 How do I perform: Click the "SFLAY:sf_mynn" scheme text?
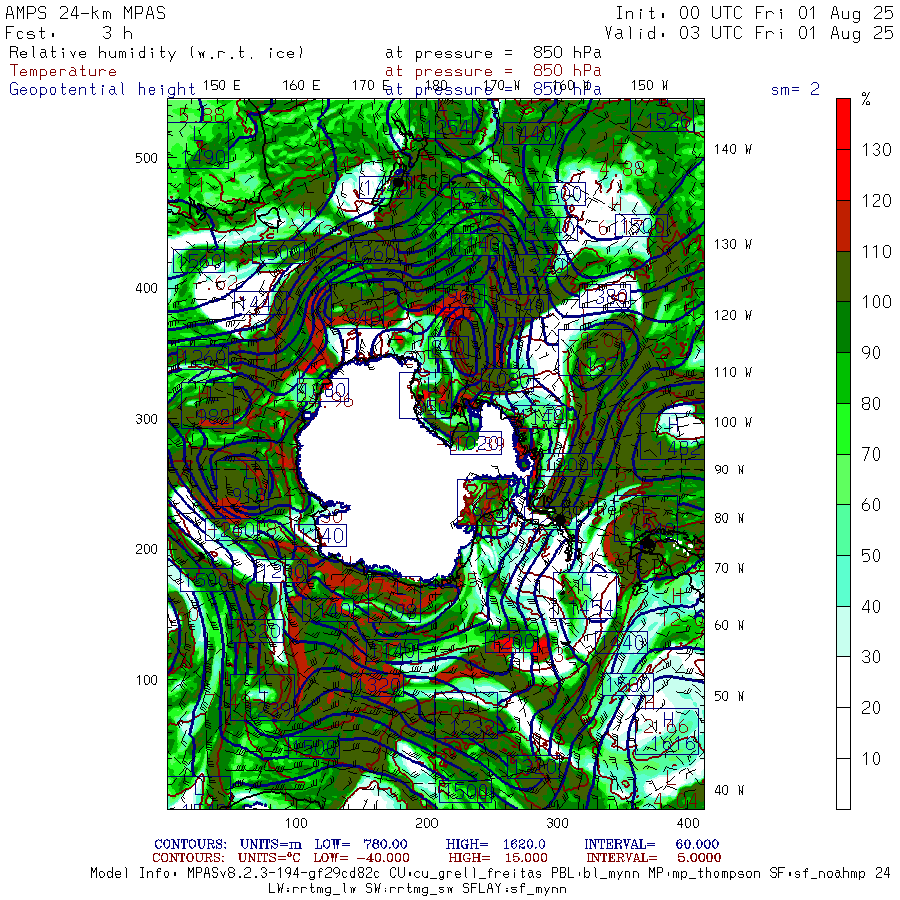click(x=514, y=889)
